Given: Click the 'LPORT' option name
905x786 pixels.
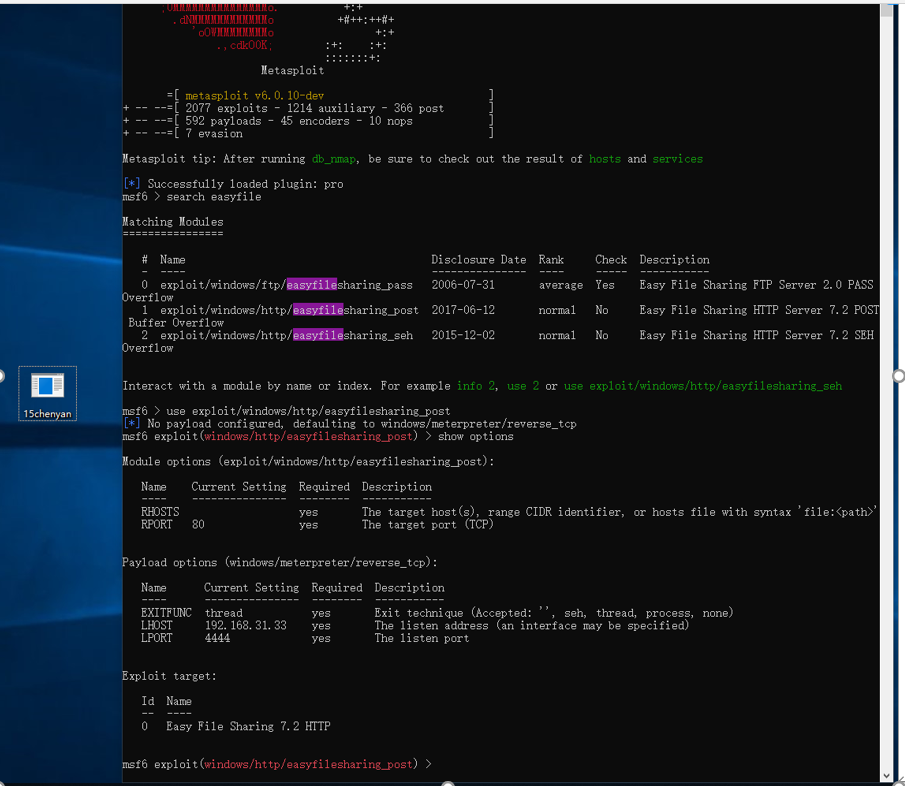Looking at the screenshot, I should (x=156, y=639).
